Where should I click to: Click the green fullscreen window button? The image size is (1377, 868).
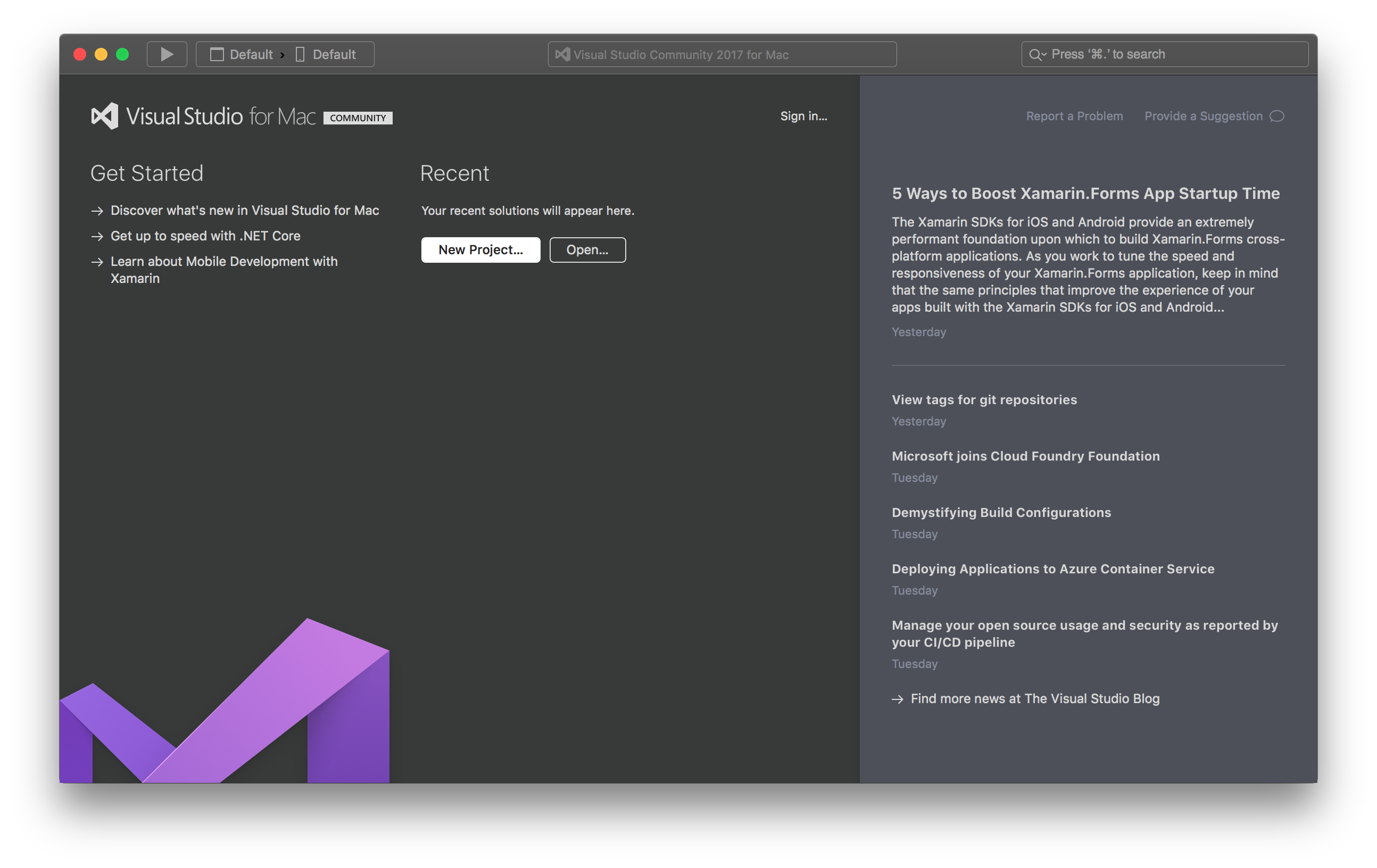(x=122, y=54)
